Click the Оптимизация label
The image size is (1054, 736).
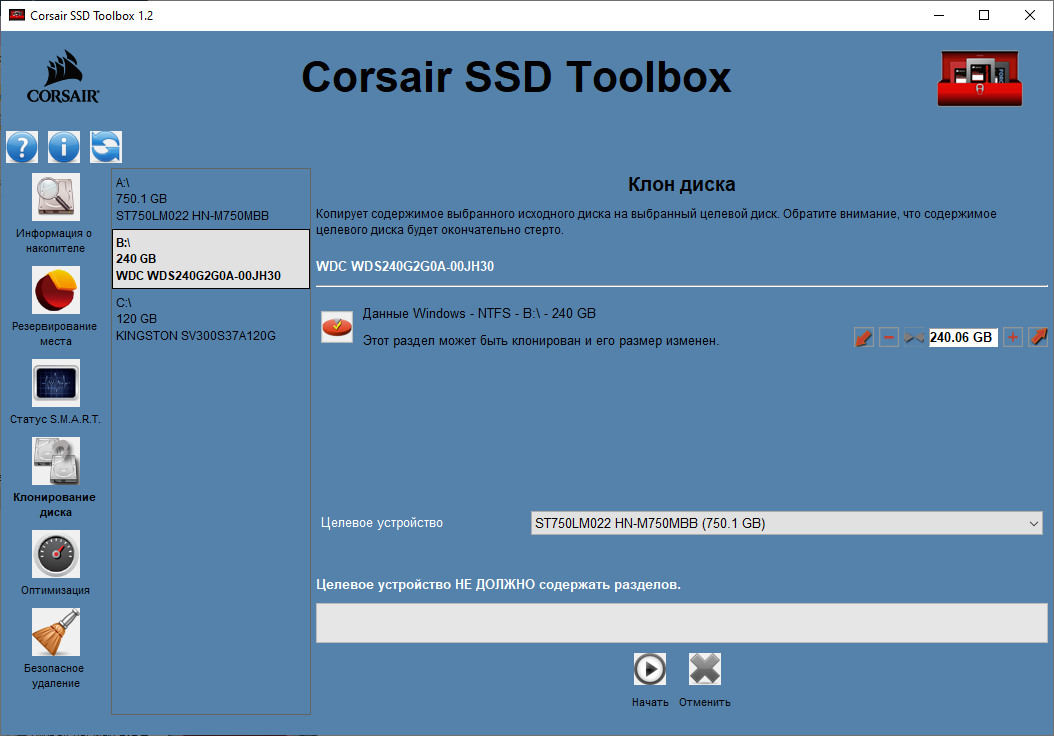[x=55, y=590]
